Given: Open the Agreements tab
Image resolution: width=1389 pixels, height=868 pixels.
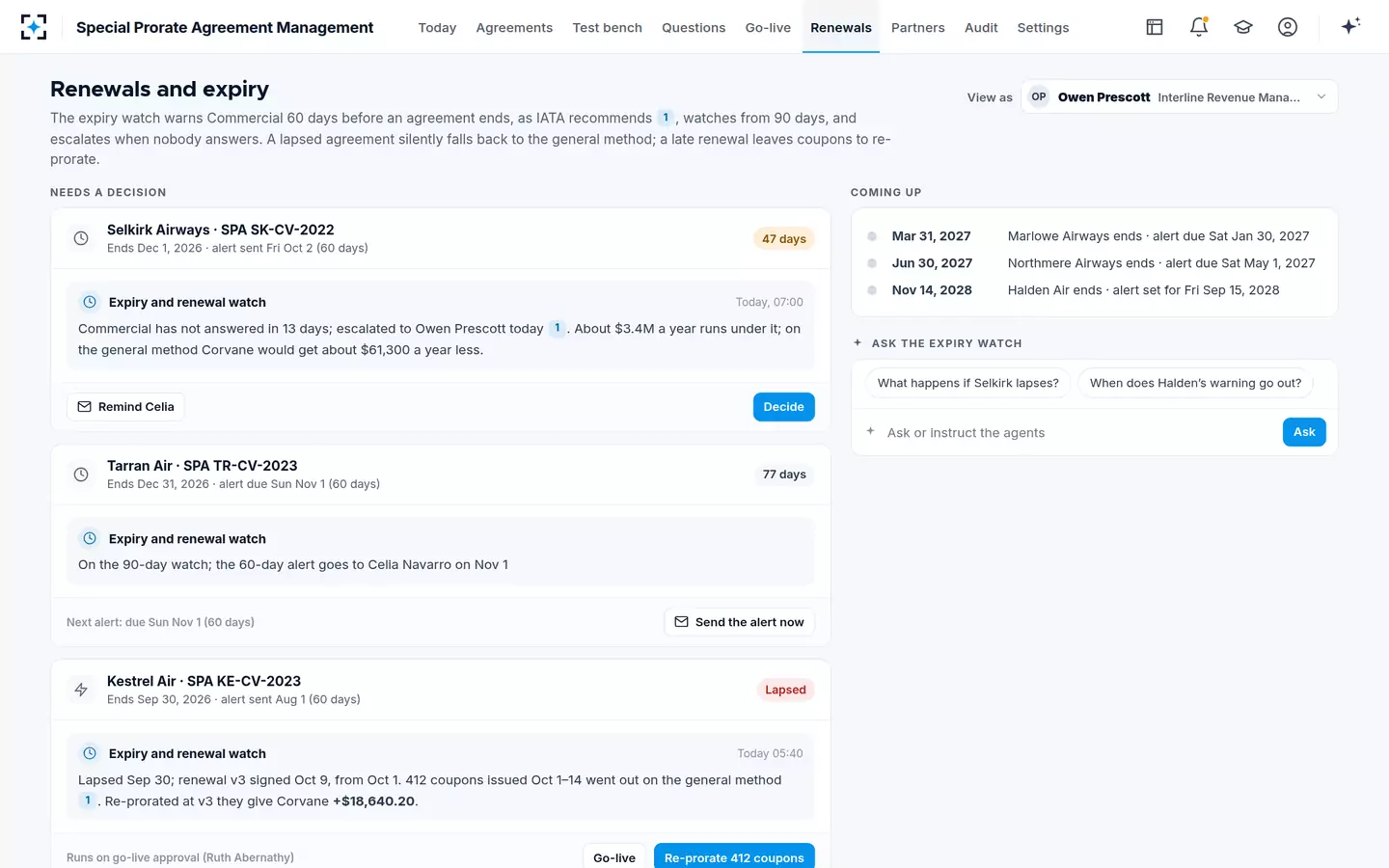Looking at the screenshot, I should [x=514, y=28].
